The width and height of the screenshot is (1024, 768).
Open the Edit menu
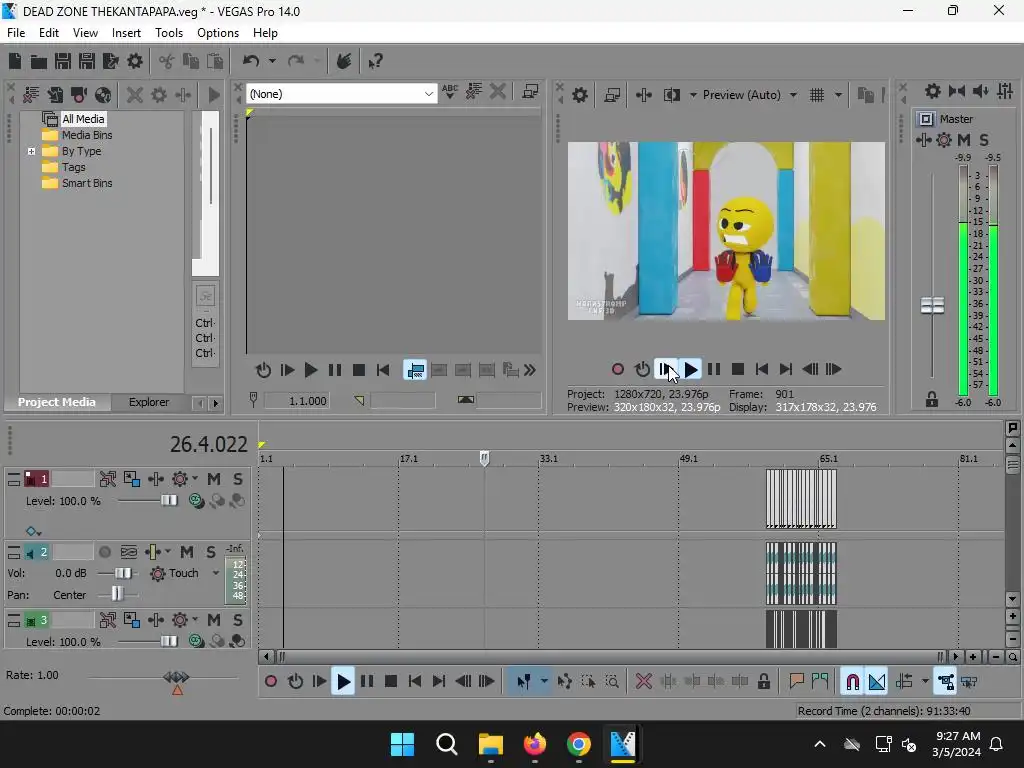48,33
